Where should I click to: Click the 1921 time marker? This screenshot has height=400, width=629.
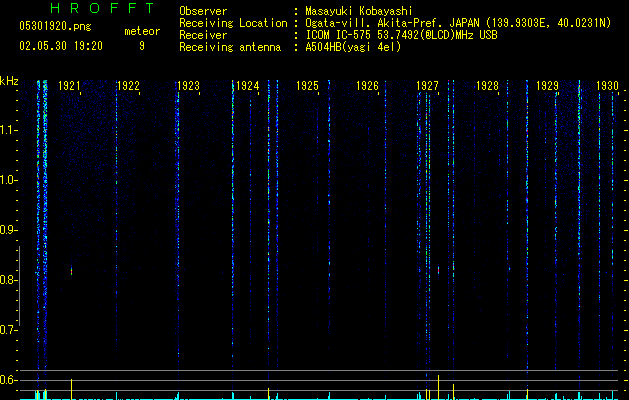tap(69, 86)
